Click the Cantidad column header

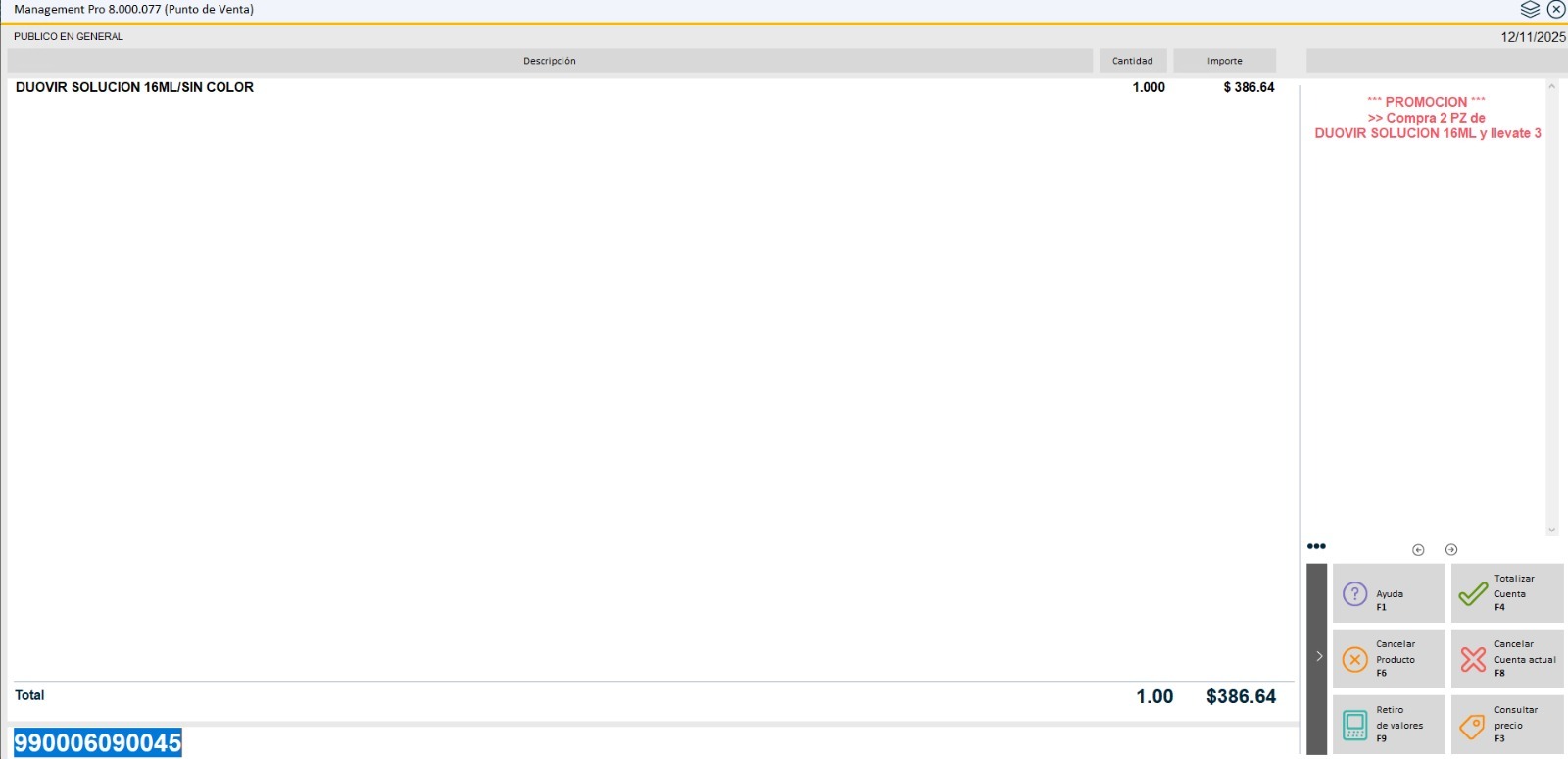[x=1132, y=61]
